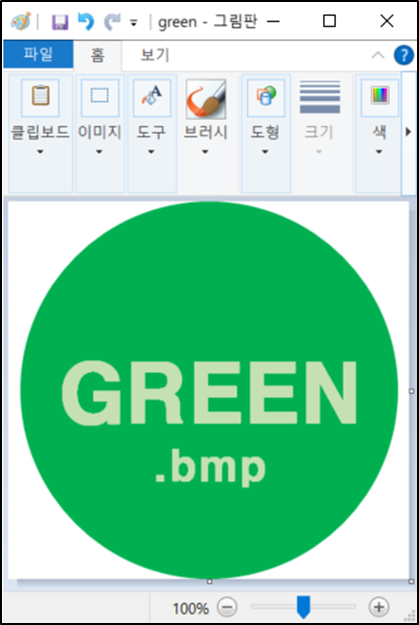Viewport: 419px width, 625px height.
Task: Click the 이미지 selection rectangle icon
Action: click(100, 97)
